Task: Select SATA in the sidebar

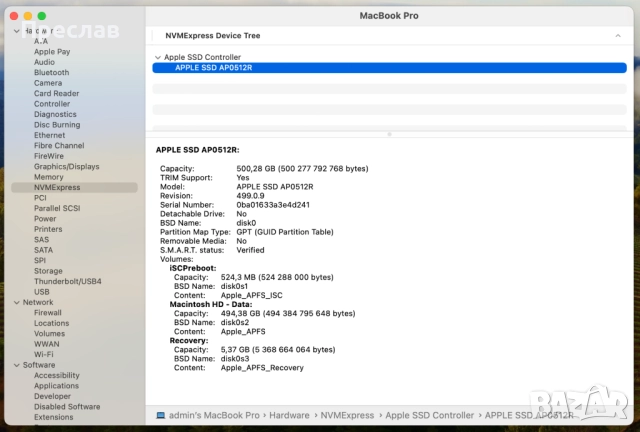Action: point(43,250)
